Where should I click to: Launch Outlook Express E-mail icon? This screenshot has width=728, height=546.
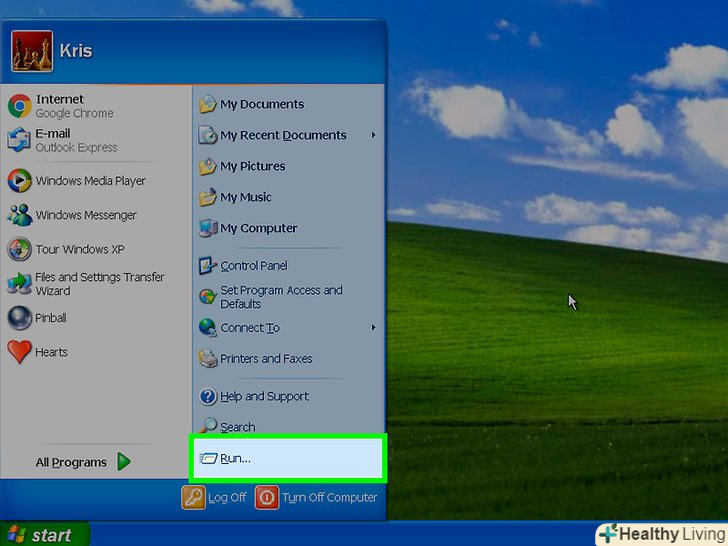click(19, 140)
